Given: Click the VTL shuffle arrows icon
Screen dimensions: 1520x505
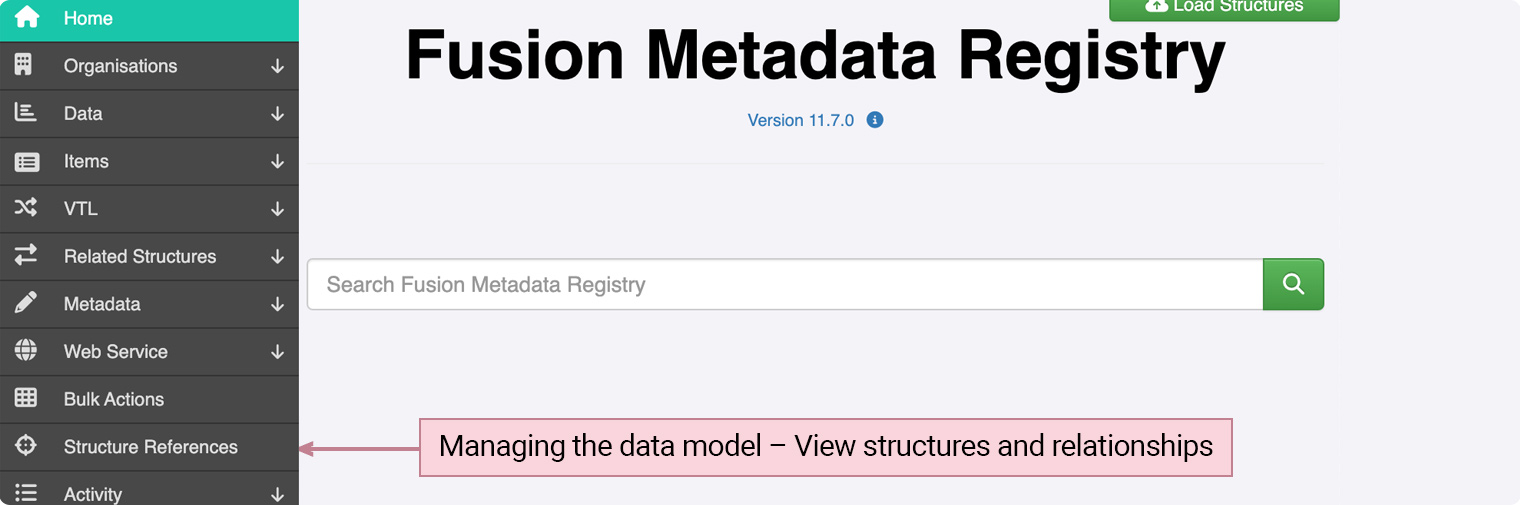Looking at the screenshot, I should [25, 208].
